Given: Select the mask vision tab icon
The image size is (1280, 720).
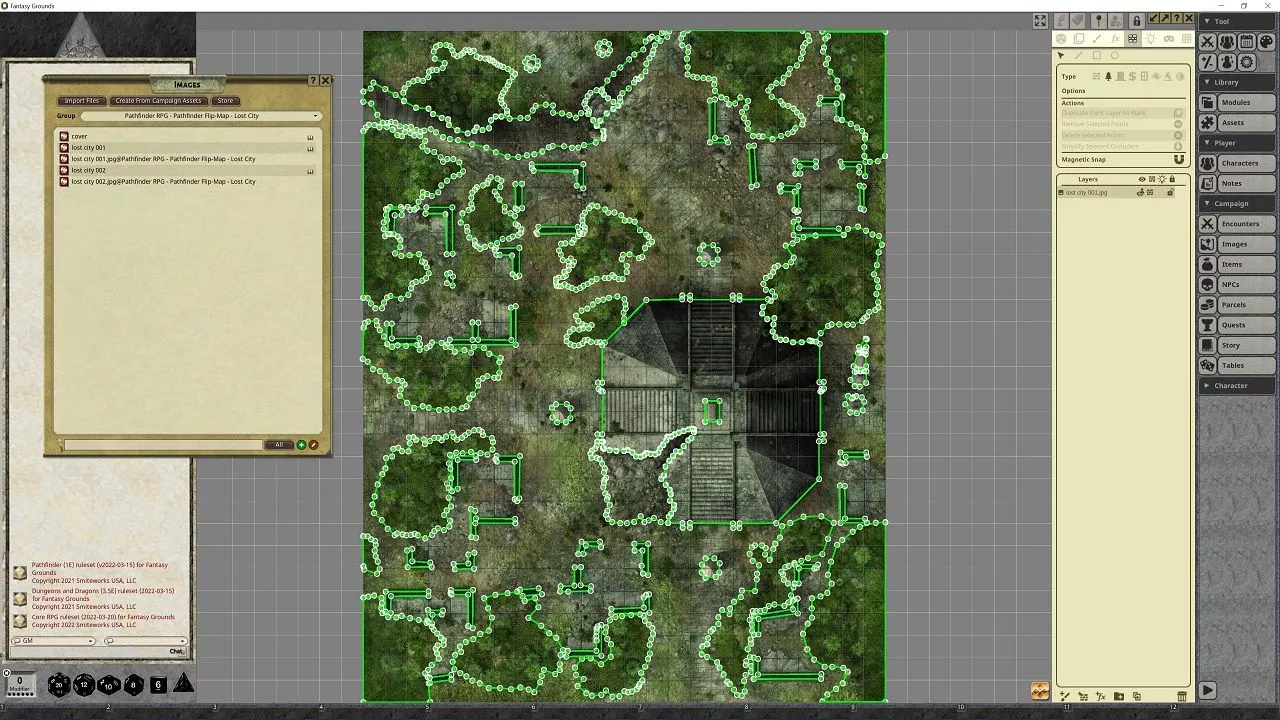Looking at the screenshot, I should pos(1169,39).
